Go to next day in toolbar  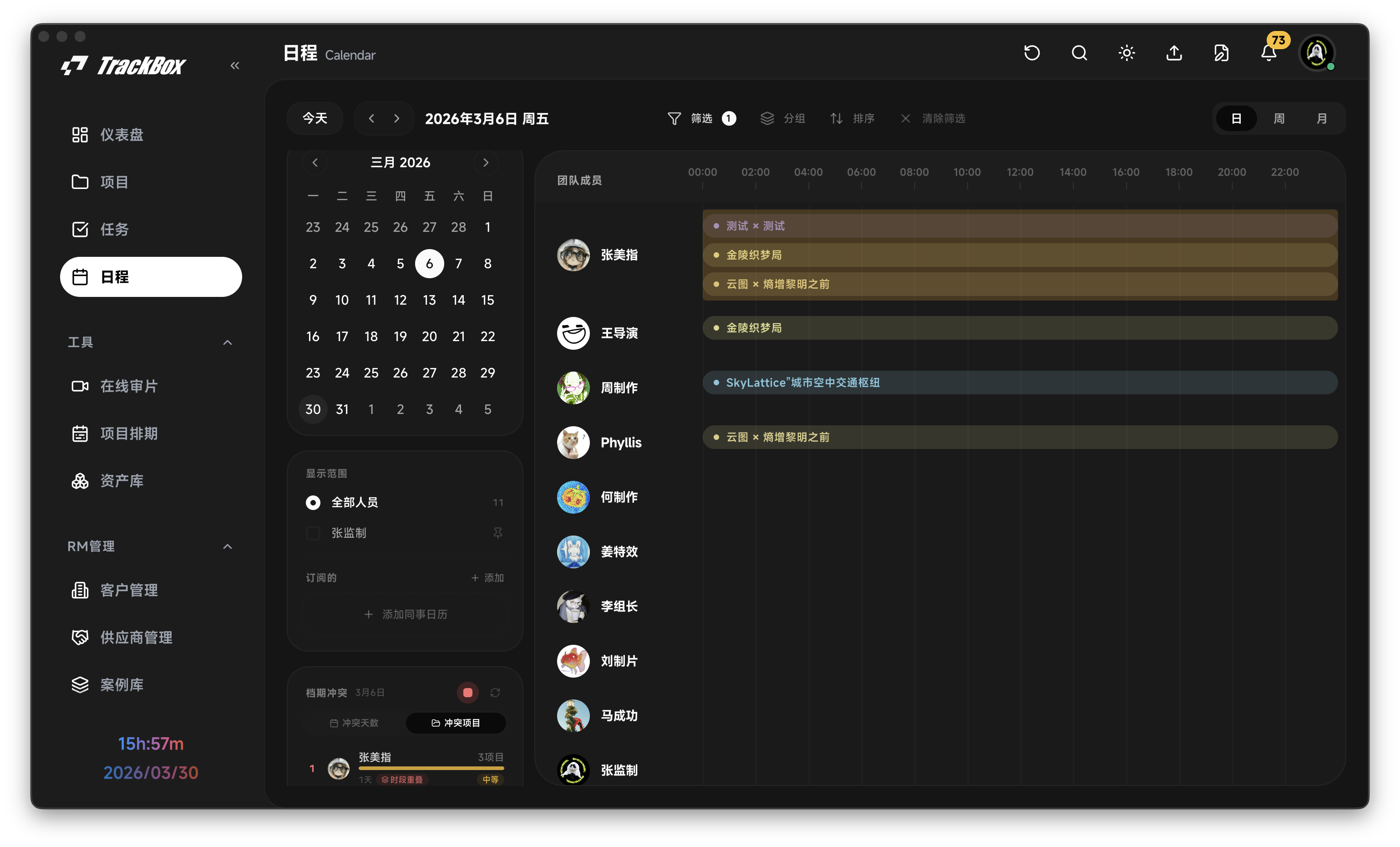(396, 118)
